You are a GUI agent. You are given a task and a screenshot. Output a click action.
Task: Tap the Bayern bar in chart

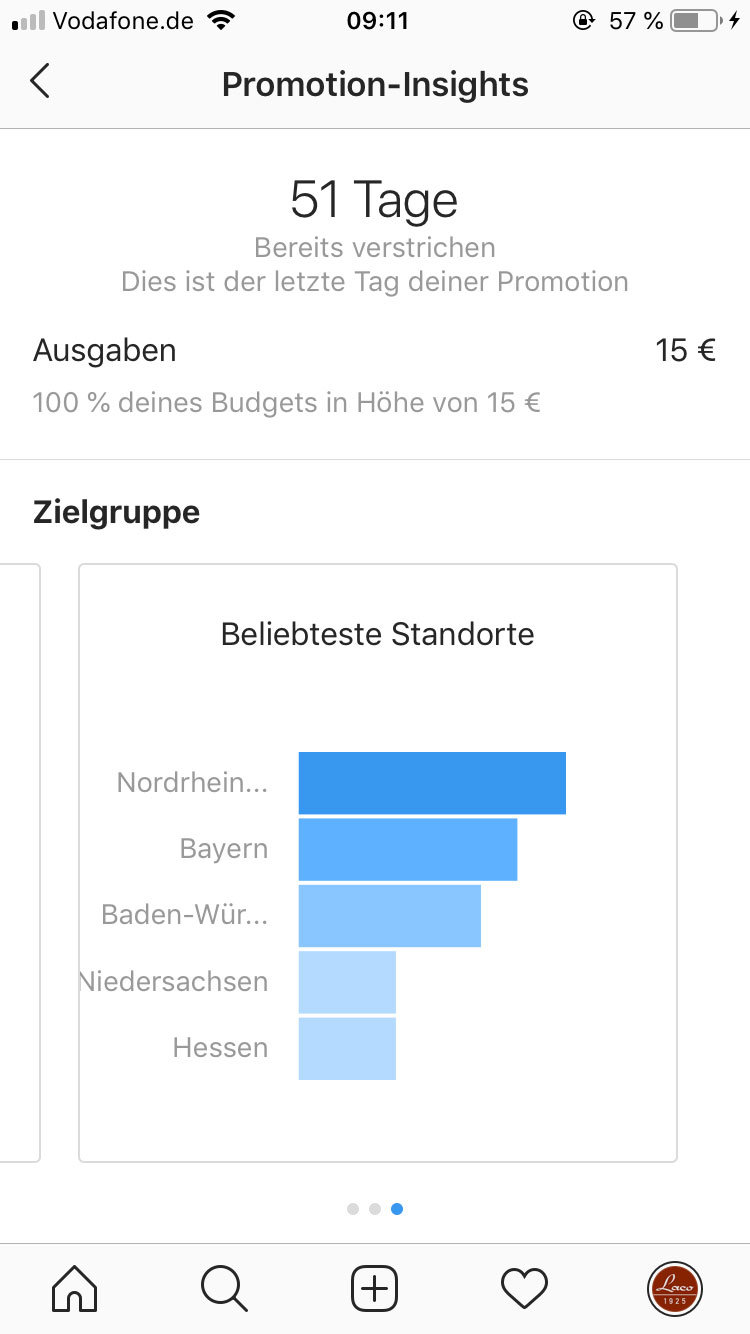pyautogui.click(x=408, y=849)
